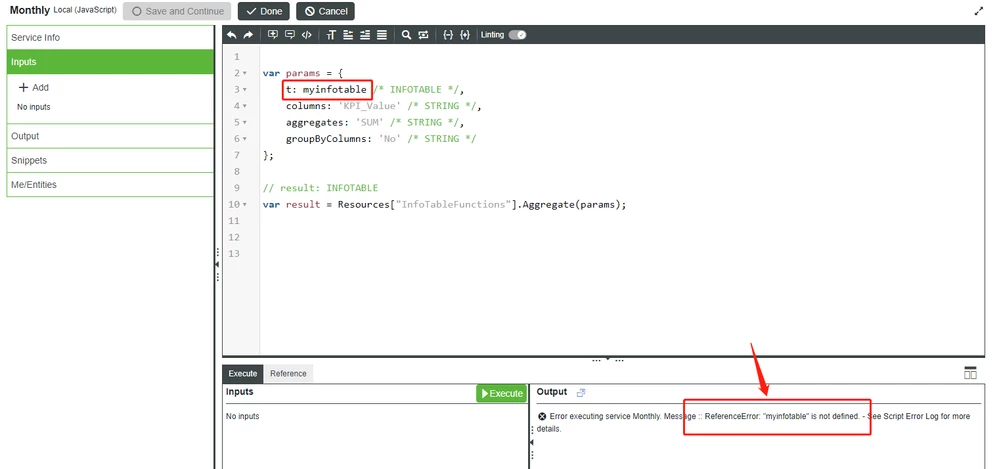Click line number 13 in the gutter
Screen dimensions: 999x469
(236, 254)
